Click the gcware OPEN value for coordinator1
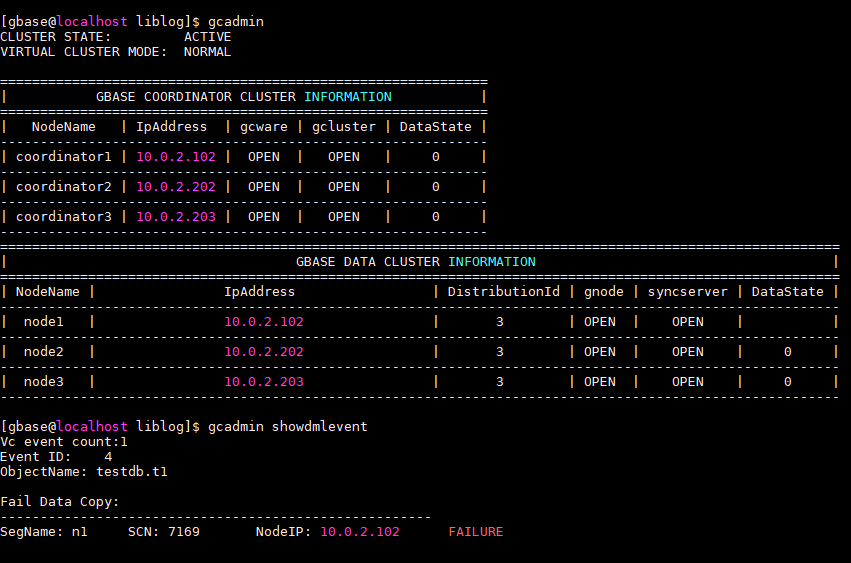 (x=264, y=157)
